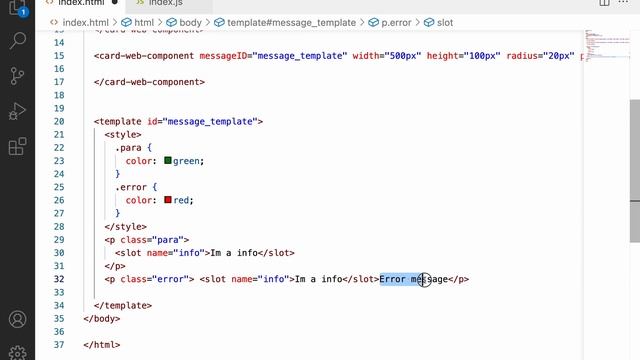Click the html breadcrumb item
640x360 pixels.
(x=144, y=22)
